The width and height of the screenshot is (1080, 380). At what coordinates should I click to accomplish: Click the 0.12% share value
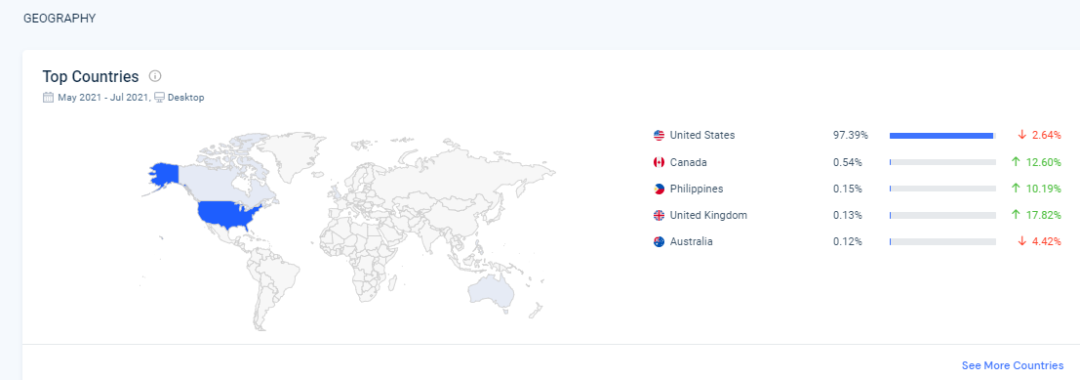(847, 242)
